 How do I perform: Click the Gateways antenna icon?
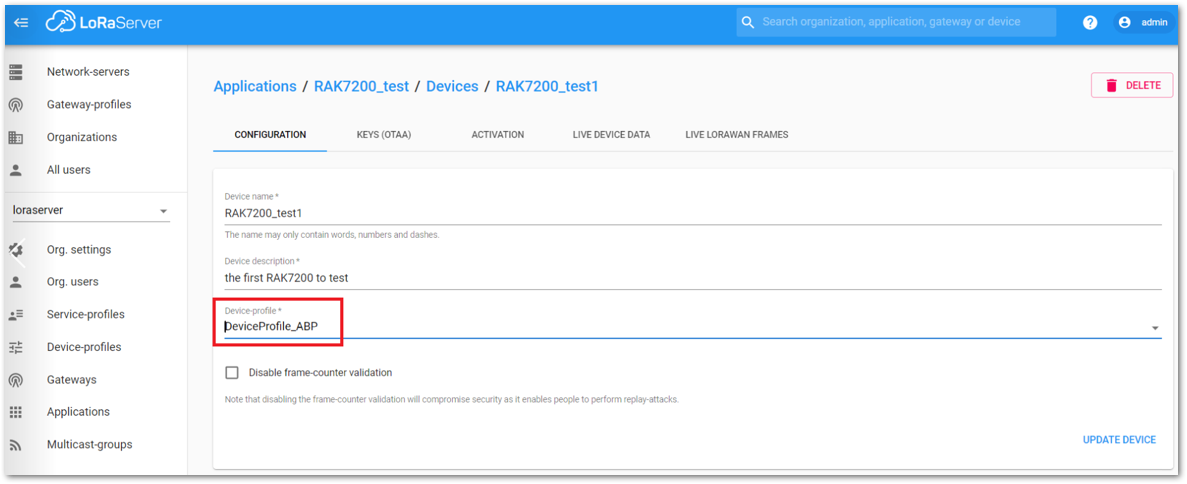[x=15, y=379]
